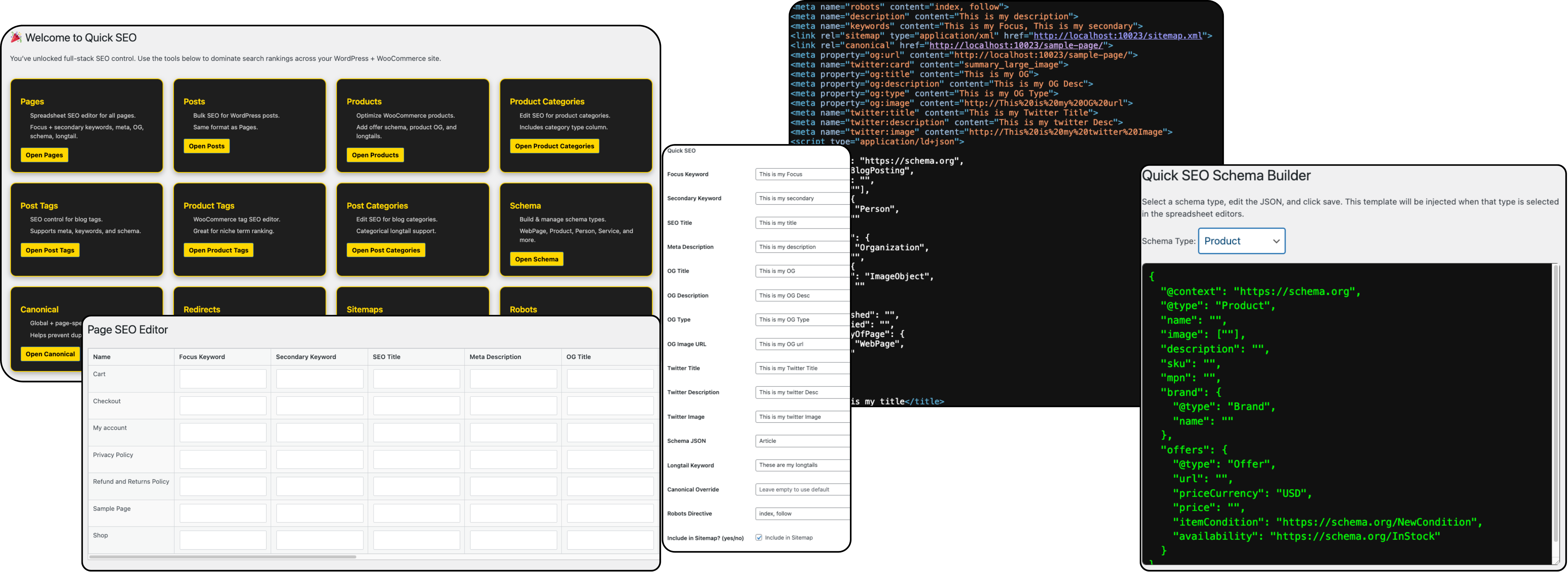The width and height of the screenshot is (1568, 572).
Task: Click the Focus Keyword column header
Action: tap(202, 357)
